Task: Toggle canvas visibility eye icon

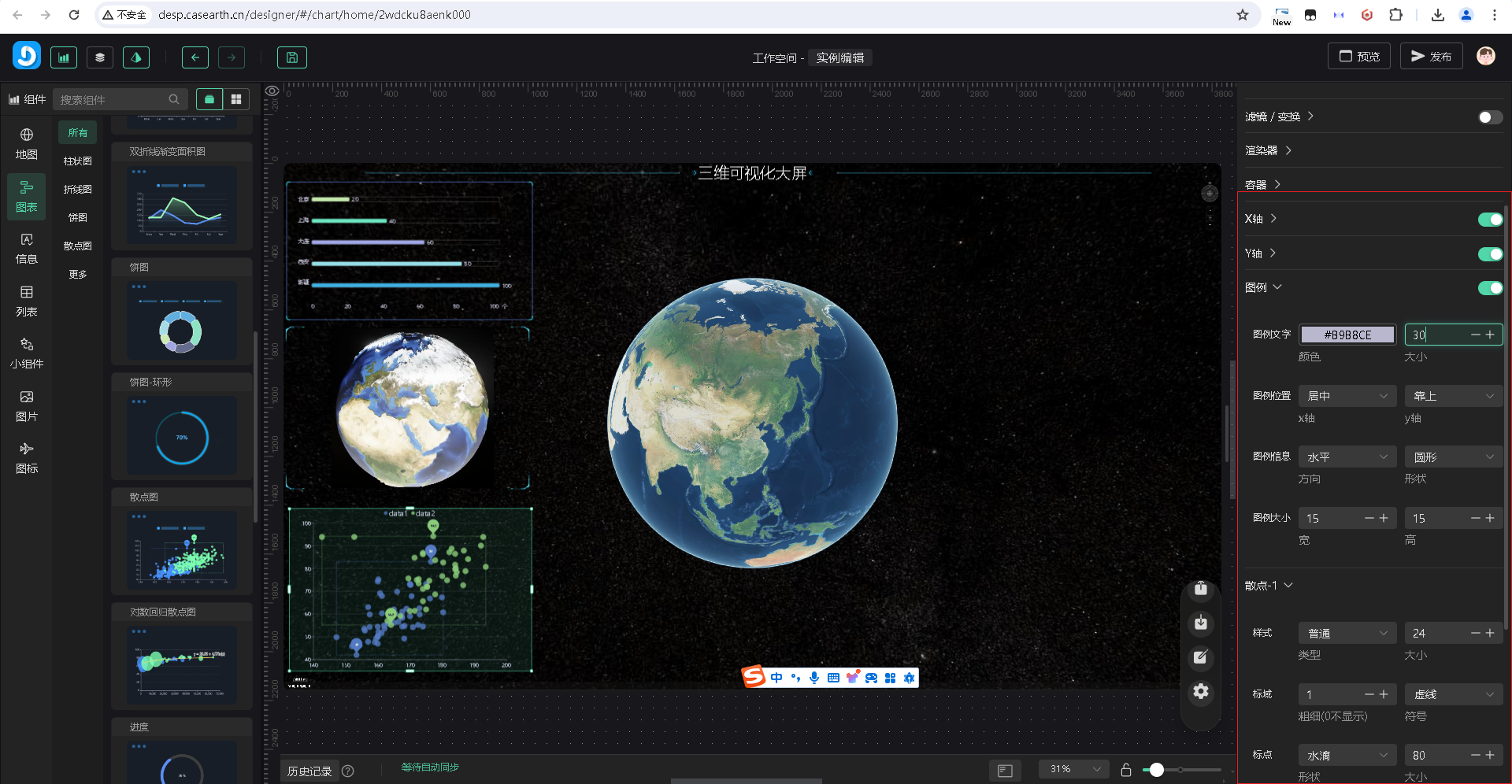Action: pyautogui.click(x=272, y=91)
